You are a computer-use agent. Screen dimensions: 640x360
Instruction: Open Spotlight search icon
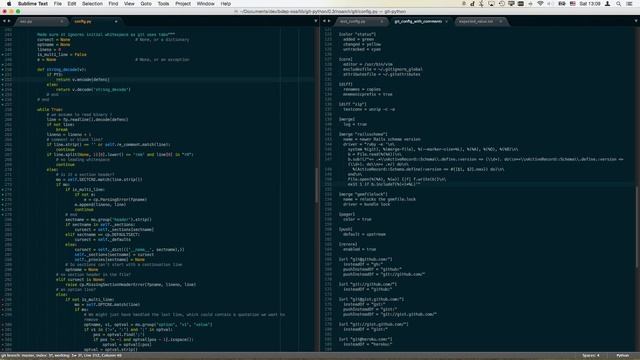[618, 4]
